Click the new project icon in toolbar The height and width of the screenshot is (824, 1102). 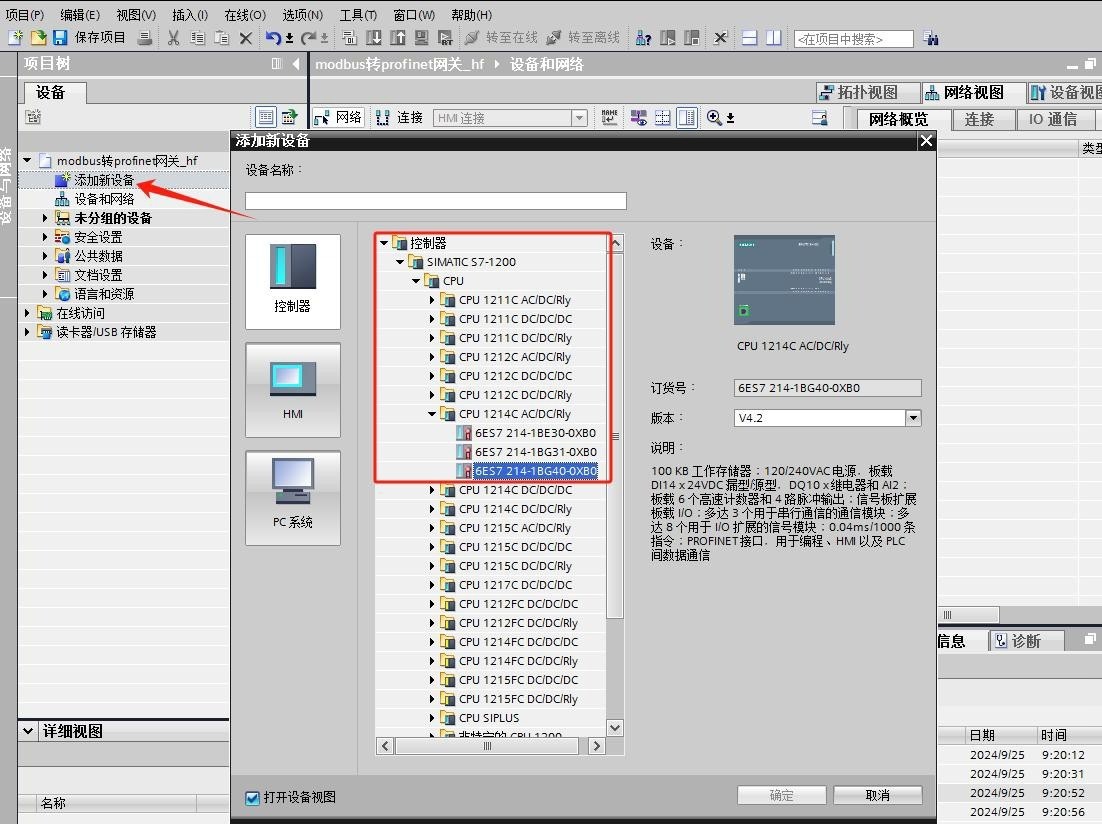click(15, 37)
